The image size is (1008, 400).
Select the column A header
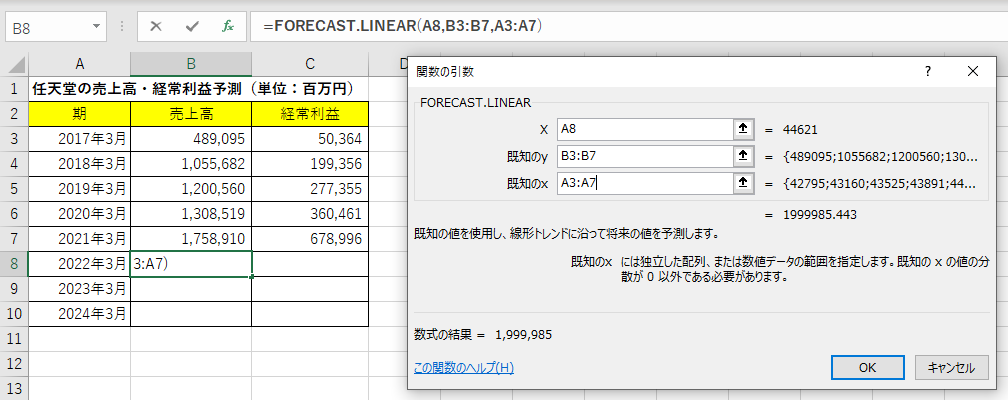[x=80, y=64]
